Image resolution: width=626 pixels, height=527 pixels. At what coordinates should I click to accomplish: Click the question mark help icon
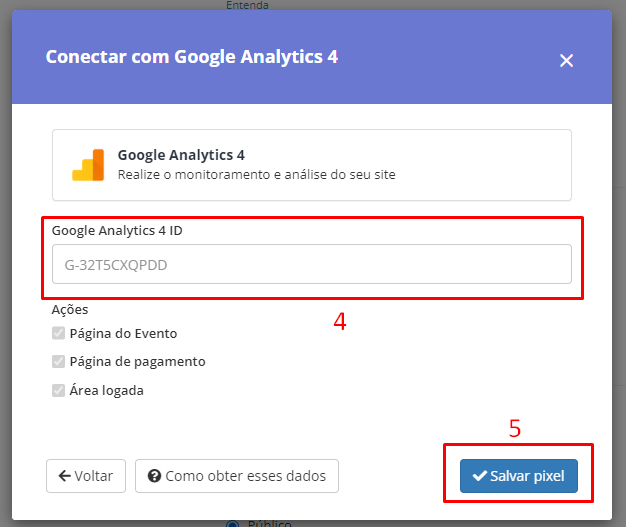tap(154, 475)
